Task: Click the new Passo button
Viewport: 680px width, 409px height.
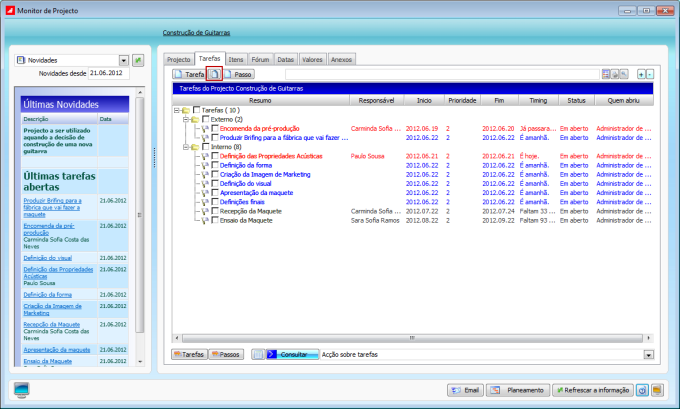Action: [x=239, y=74]
